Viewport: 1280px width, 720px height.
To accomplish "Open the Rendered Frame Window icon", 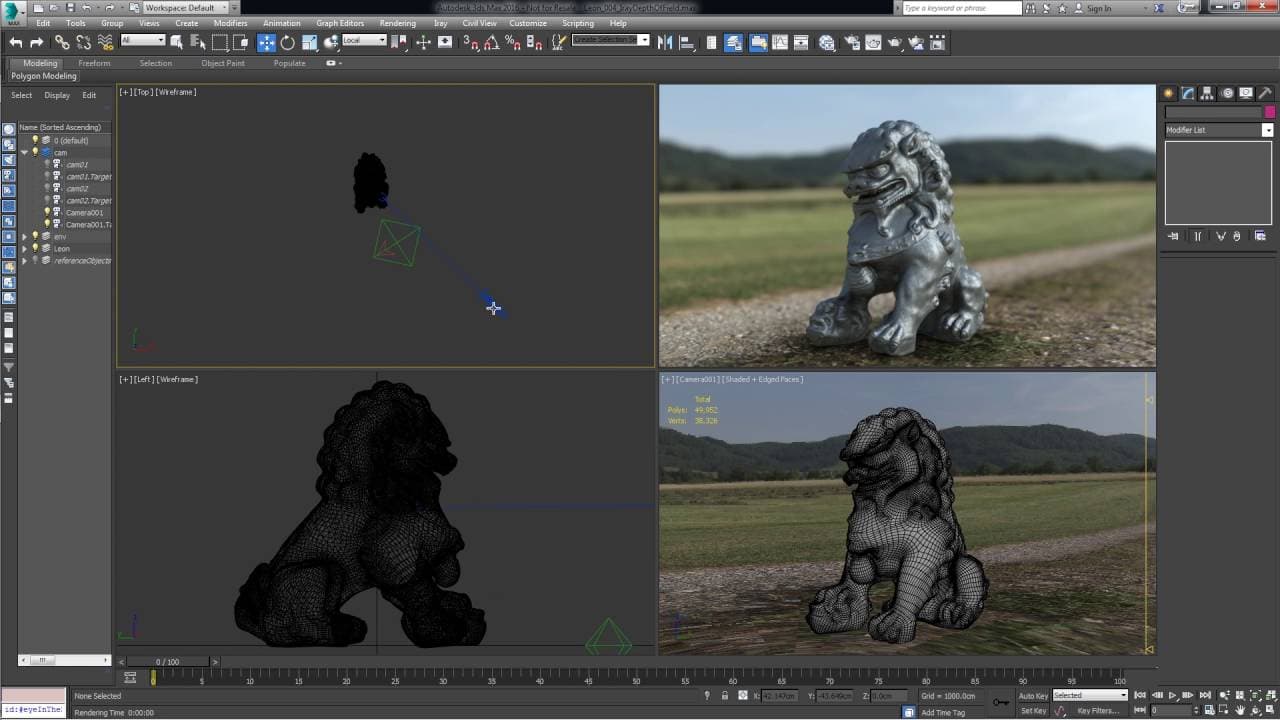I will (873, 42).
